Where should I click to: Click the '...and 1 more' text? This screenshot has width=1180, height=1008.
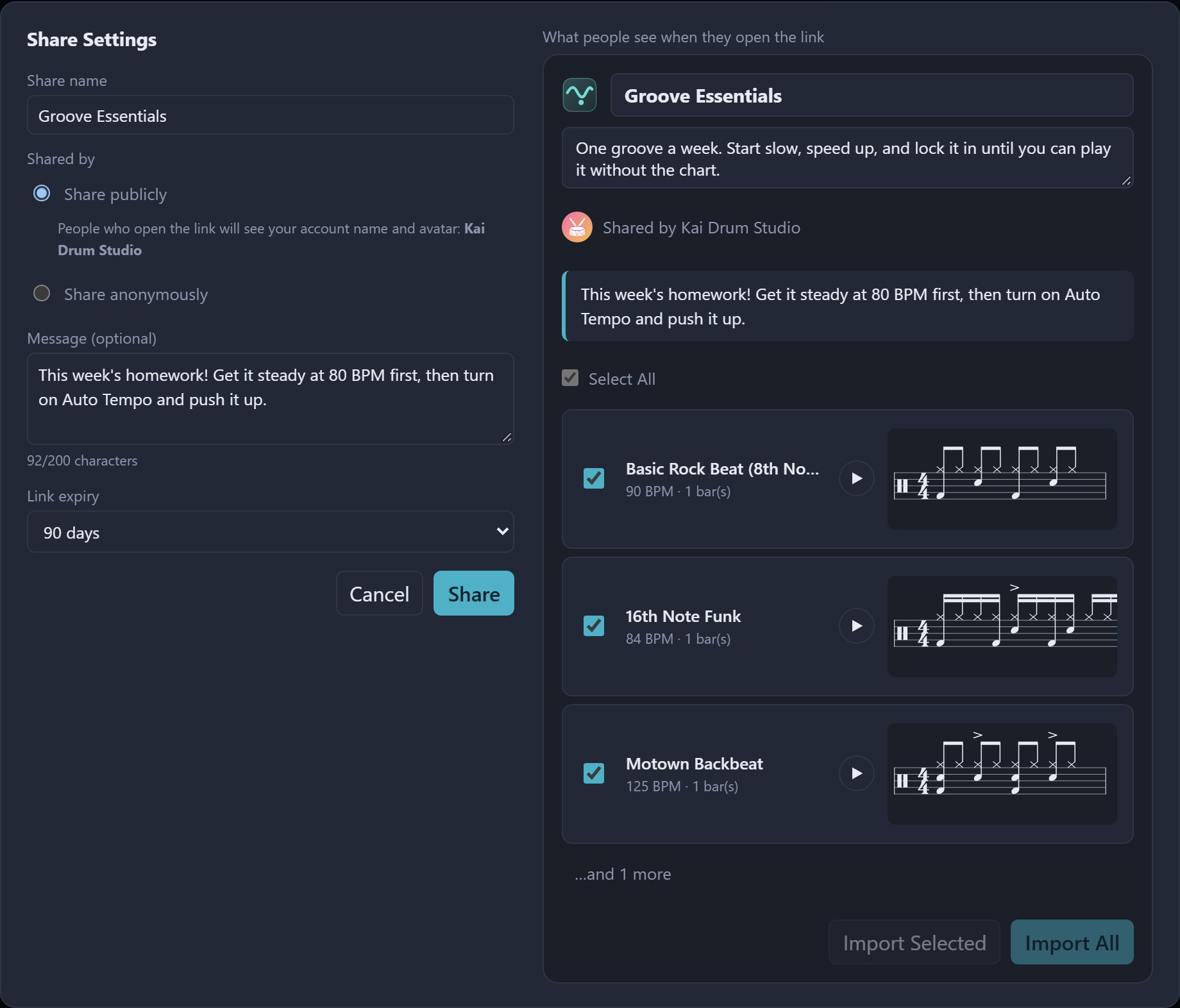pyautogui.click(x=623, y=874)
